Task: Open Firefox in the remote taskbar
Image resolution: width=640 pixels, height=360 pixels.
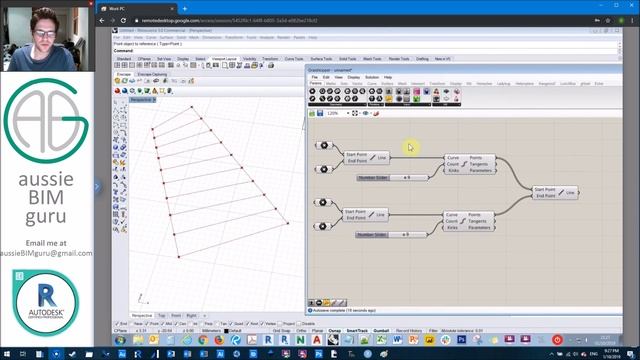Action: point(219,340)
